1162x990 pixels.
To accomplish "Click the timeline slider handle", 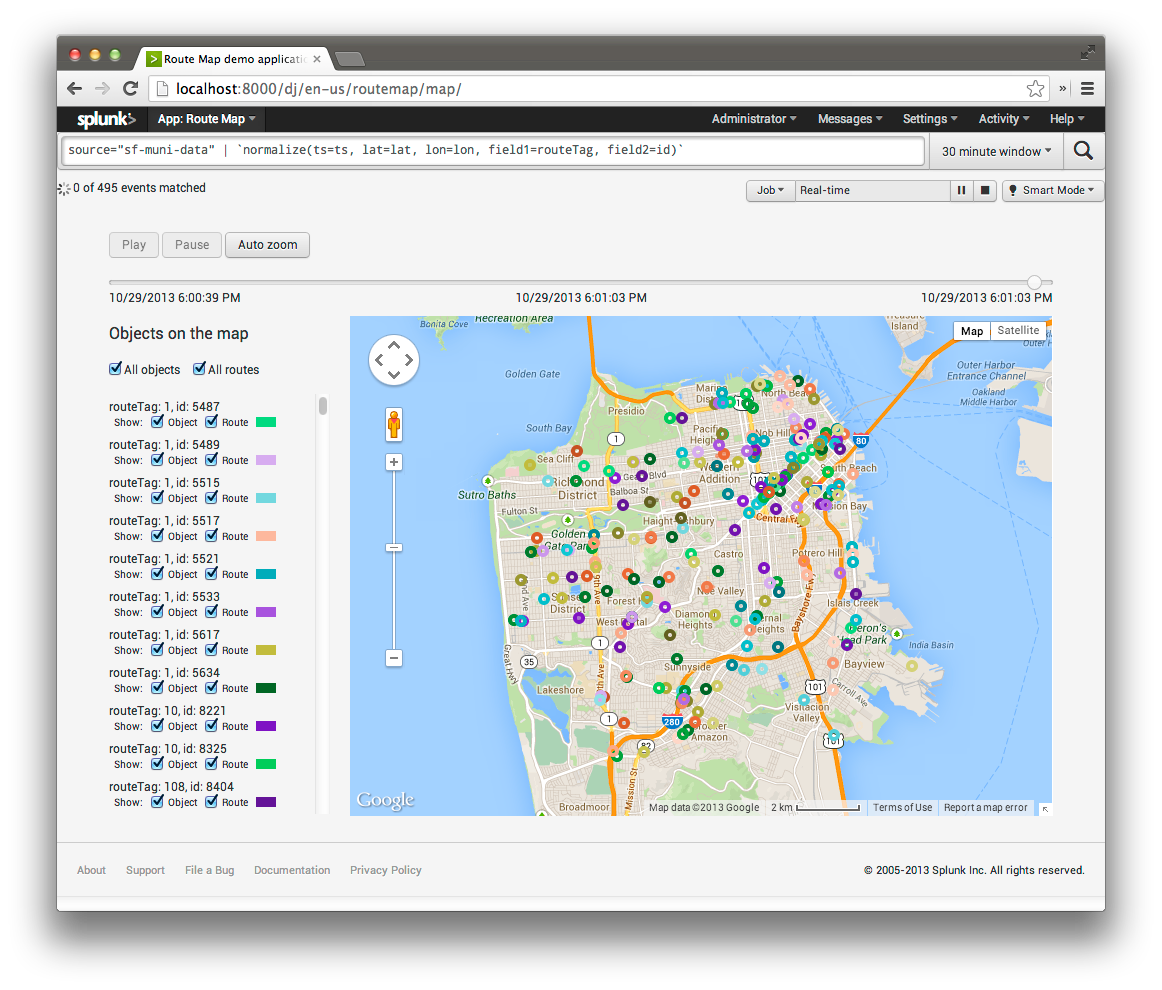I will tap(1035, 282).
